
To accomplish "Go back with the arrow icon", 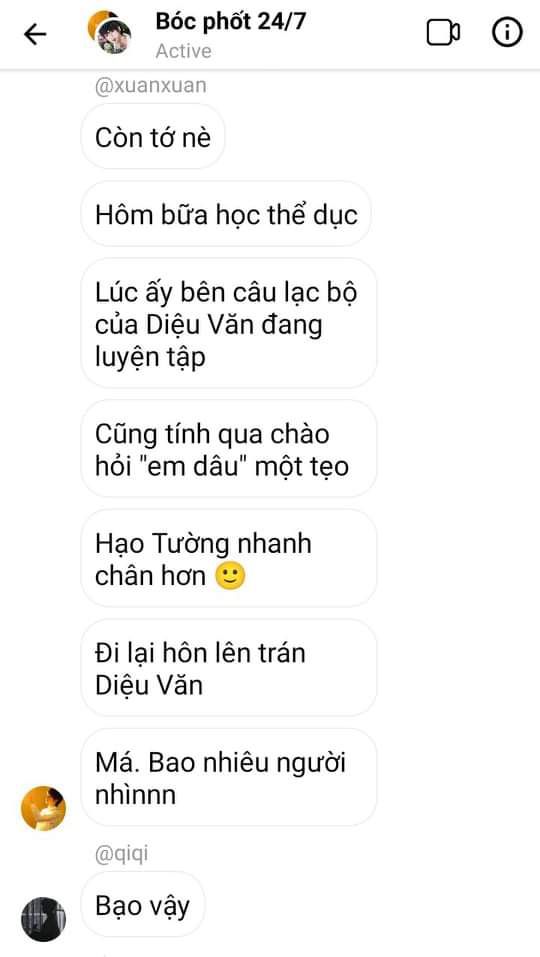I will click(x=35, y=34).
